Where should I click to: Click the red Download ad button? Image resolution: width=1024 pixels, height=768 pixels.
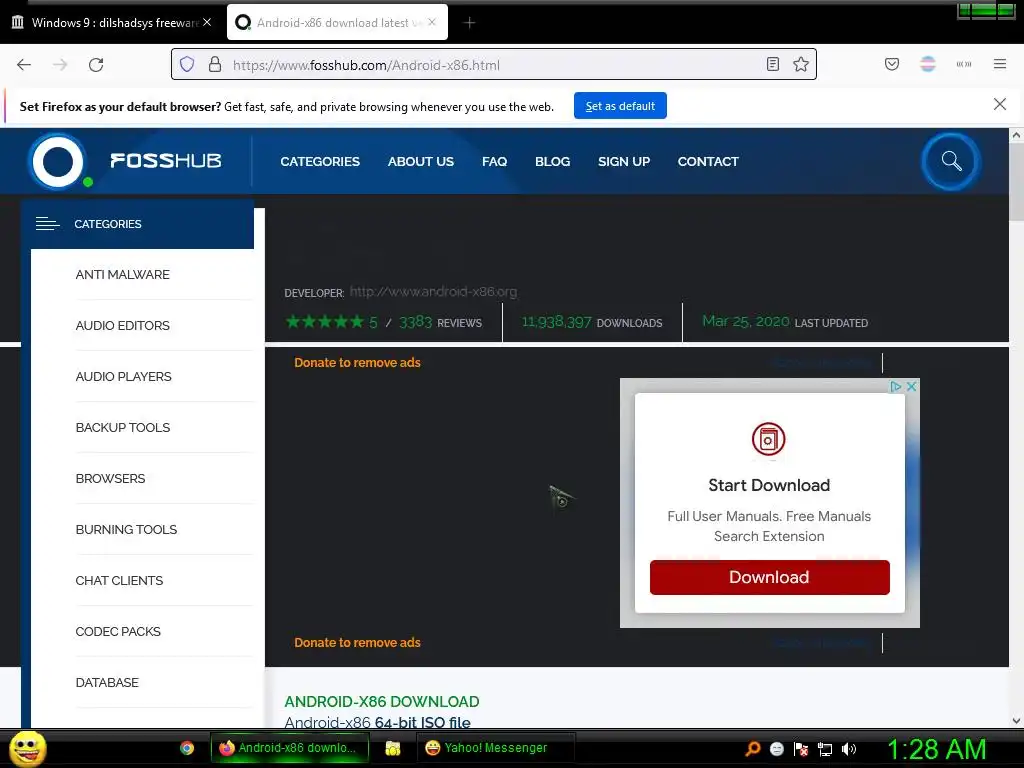pos(769,577)
